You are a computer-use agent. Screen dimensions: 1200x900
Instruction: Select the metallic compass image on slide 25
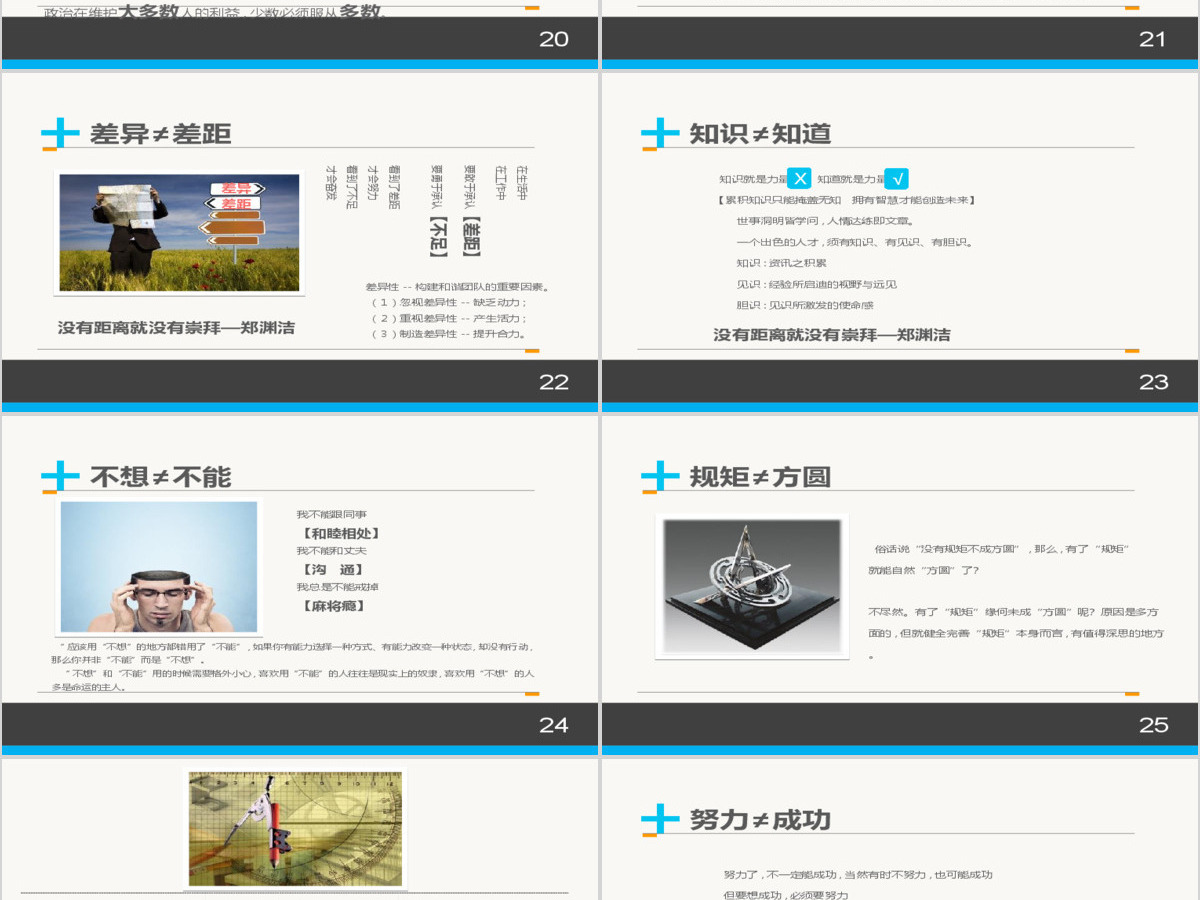pyautogui.click(x=752, y=587)
